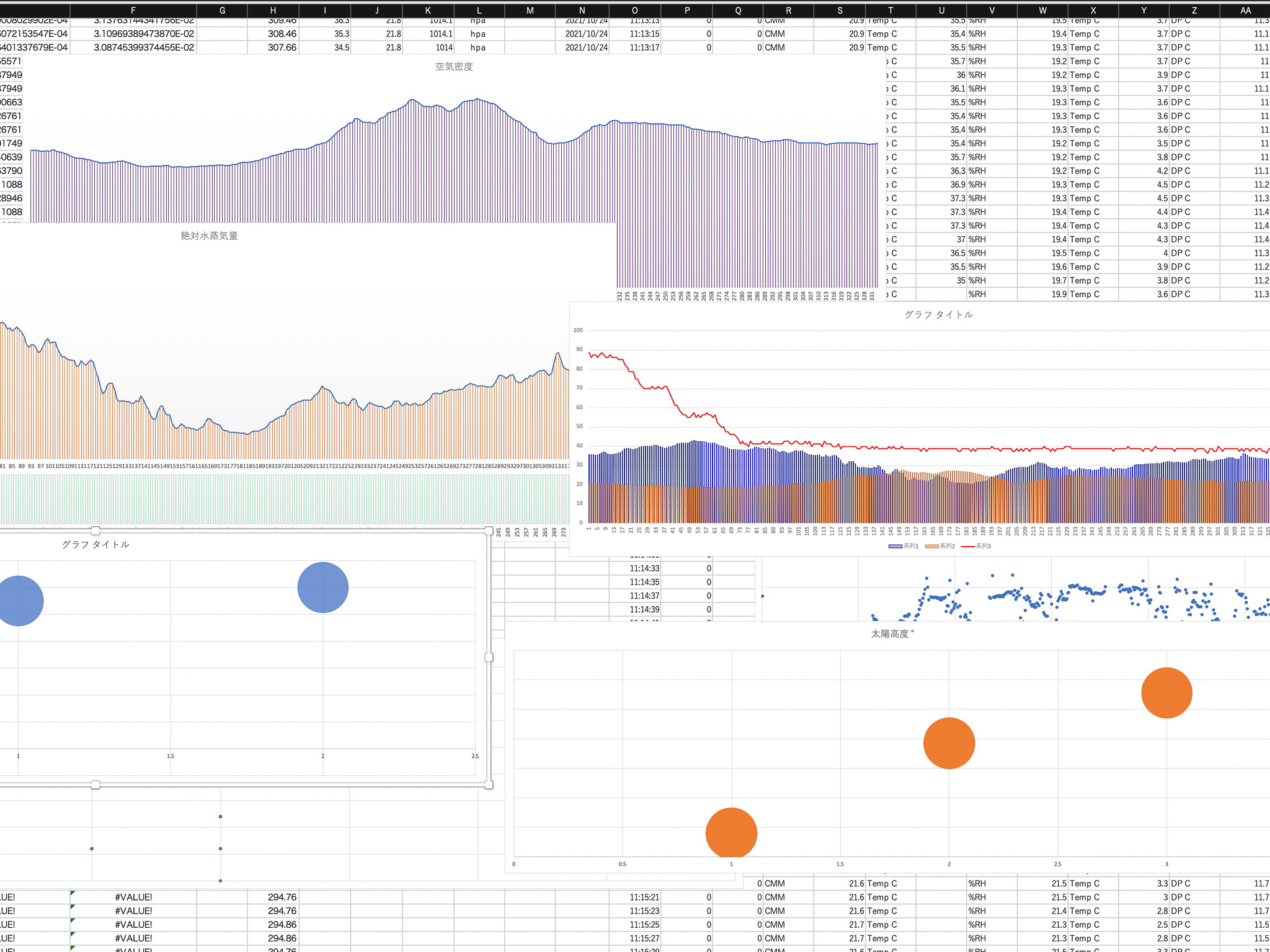1270x952 pixels.
Task: Select the blue bubble at x=2
Action: [x=323, y=588]
